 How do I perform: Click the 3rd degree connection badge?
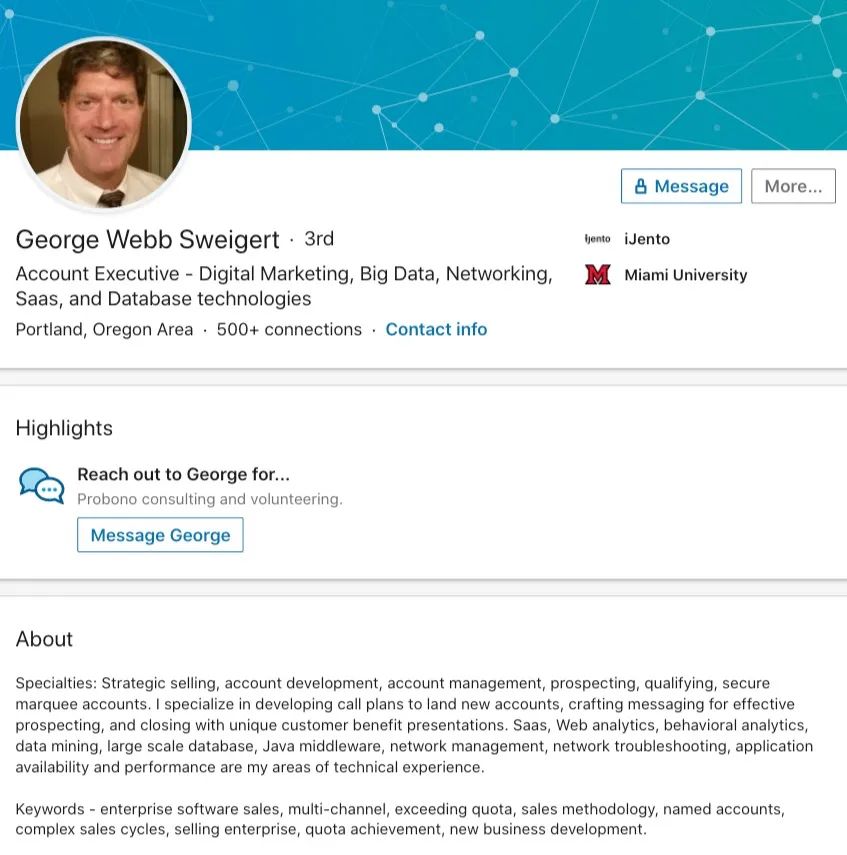pos(319,239)
